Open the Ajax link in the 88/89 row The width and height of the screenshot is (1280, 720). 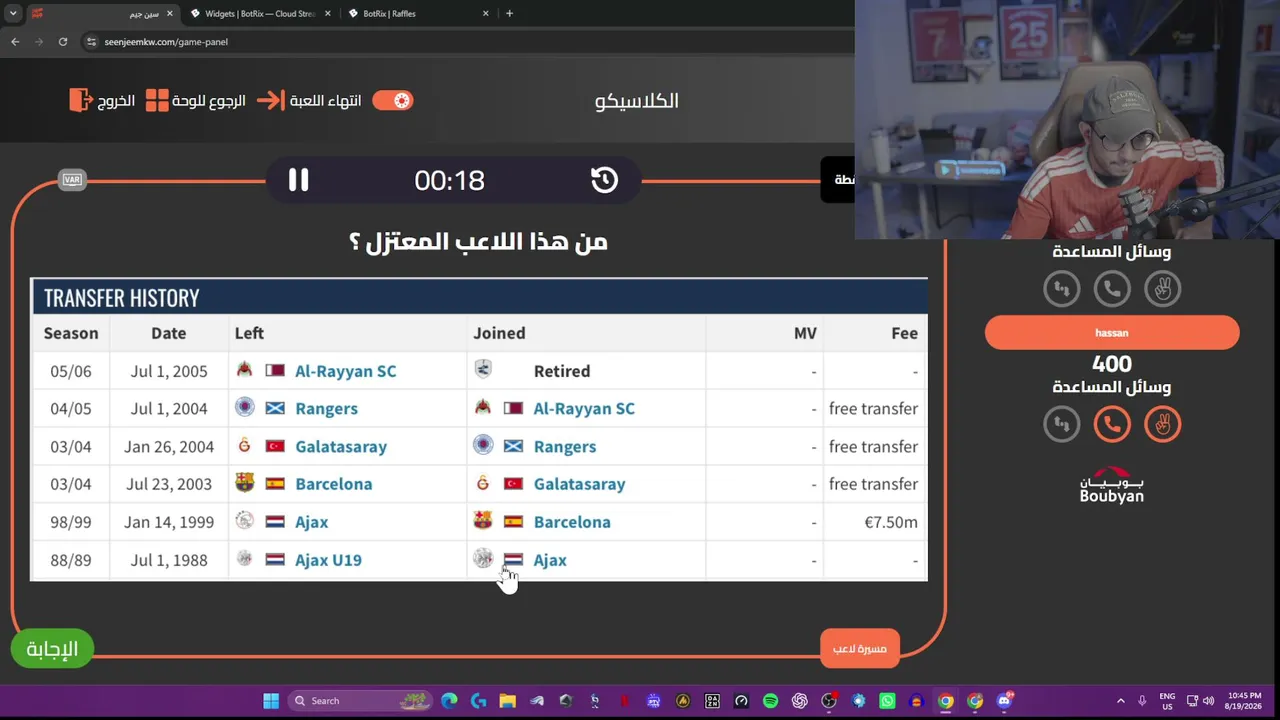click(550, 560)
